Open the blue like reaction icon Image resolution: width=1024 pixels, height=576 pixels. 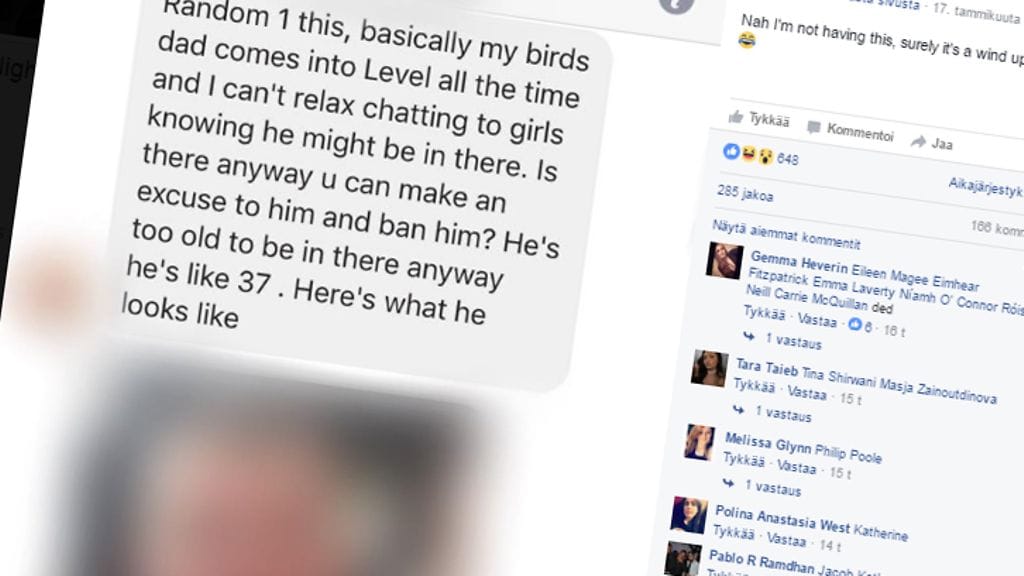pyautogui.click(x=731, y=152)
